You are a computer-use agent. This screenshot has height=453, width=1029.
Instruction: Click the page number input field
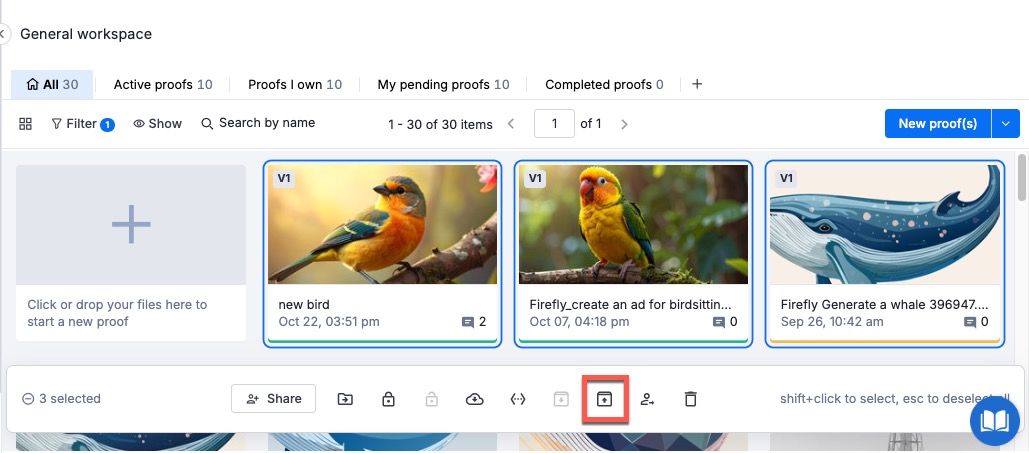pos(553,124)
